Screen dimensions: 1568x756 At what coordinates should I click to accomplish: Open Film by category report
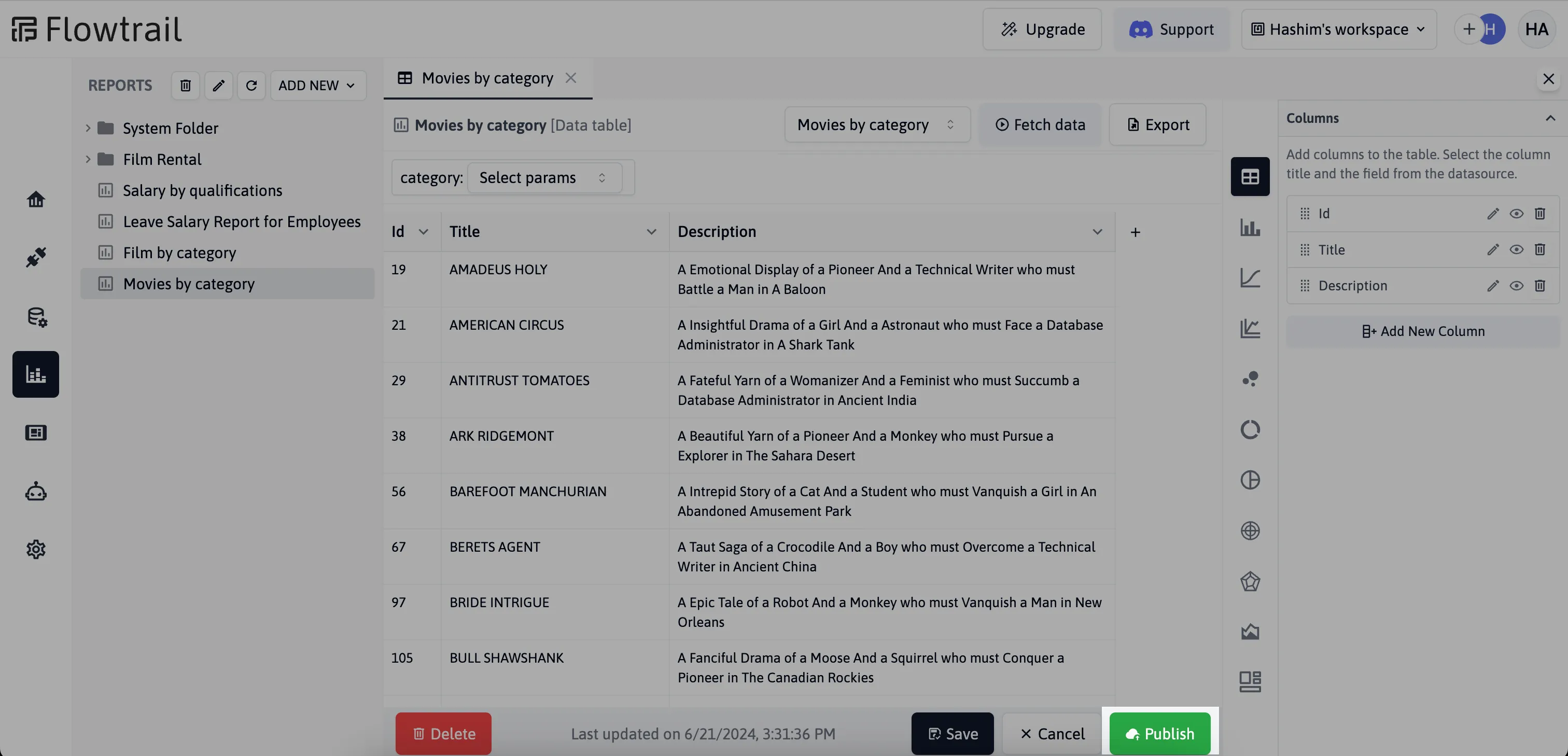tap(179, 252)
